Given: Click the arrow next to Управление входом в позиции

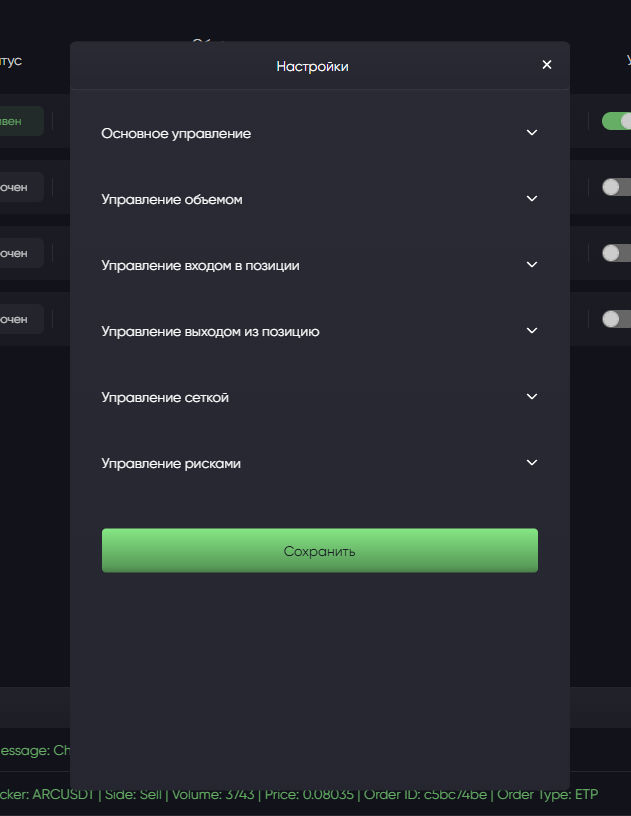Looking at the screenshot, I should click(x=532, y=265).
